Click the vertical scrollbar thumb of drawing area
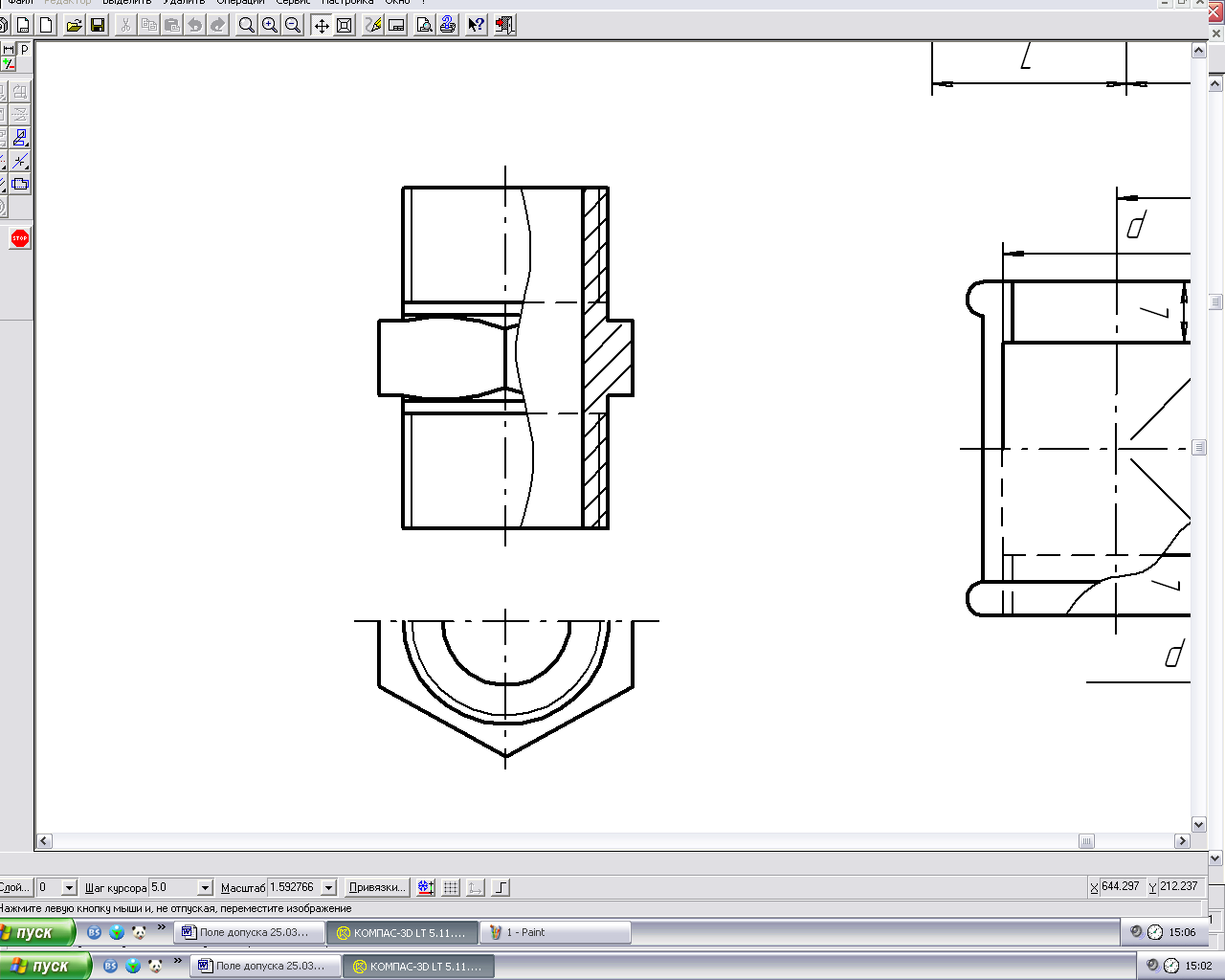Viewport: 1225px width, 980px height. [1199, 447]
